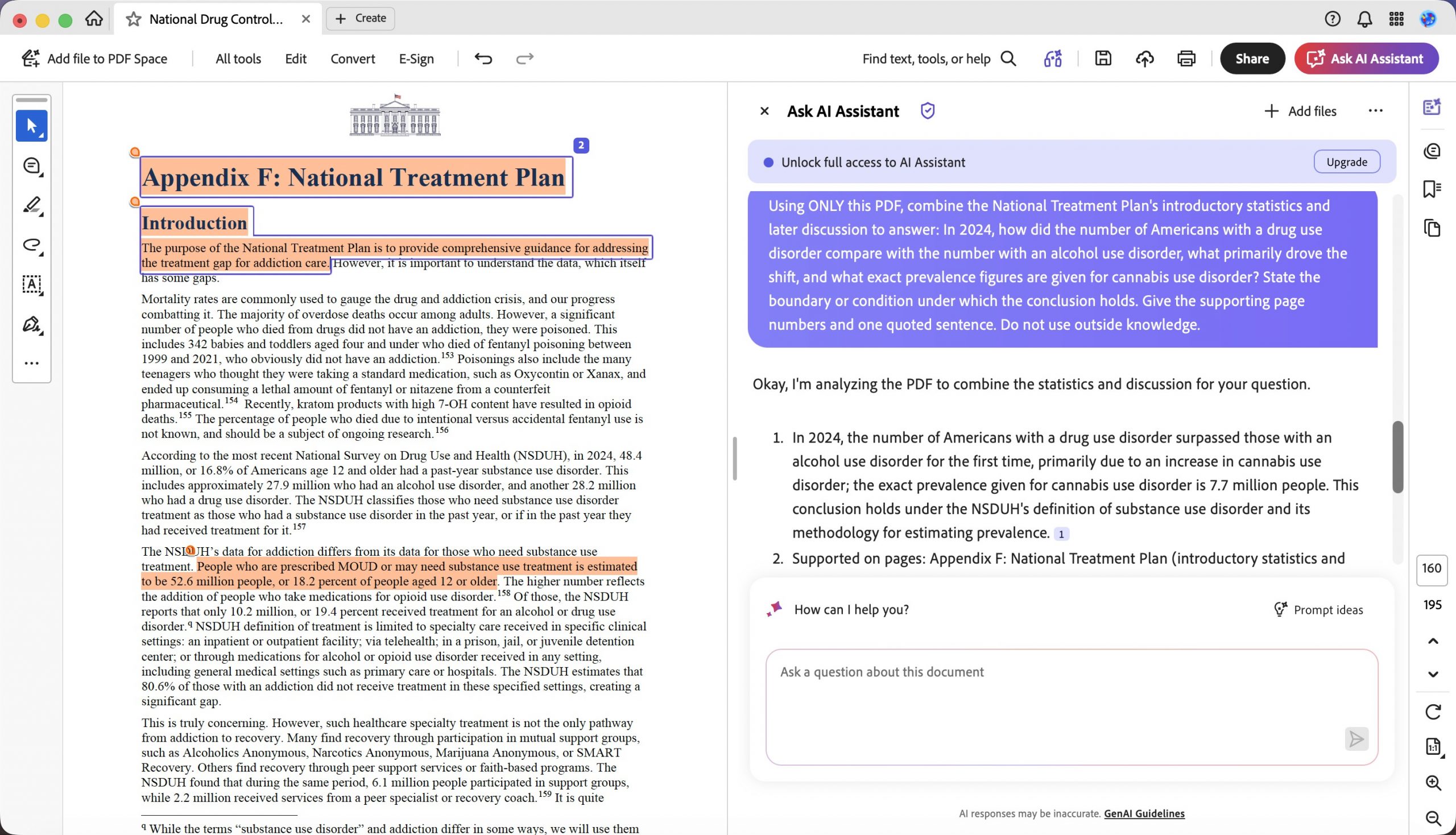Close the National Drug Control tab
This screenshot has height=835, width=1456.
(305, 19)
